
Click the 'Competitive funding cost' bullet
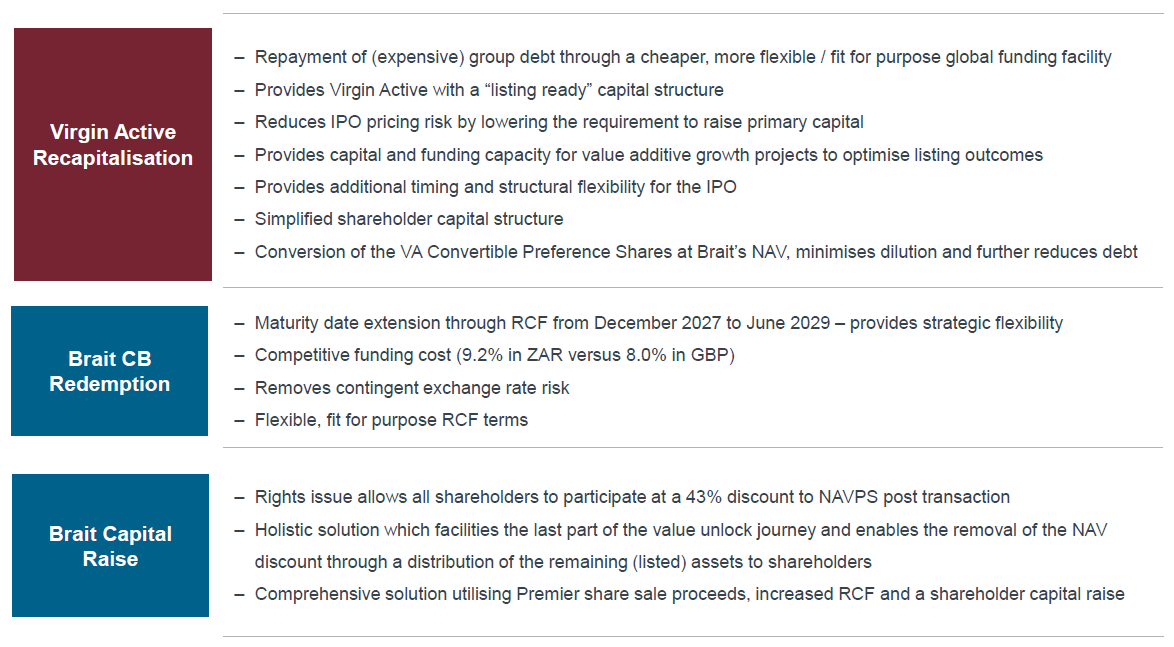tap(495, 355)
